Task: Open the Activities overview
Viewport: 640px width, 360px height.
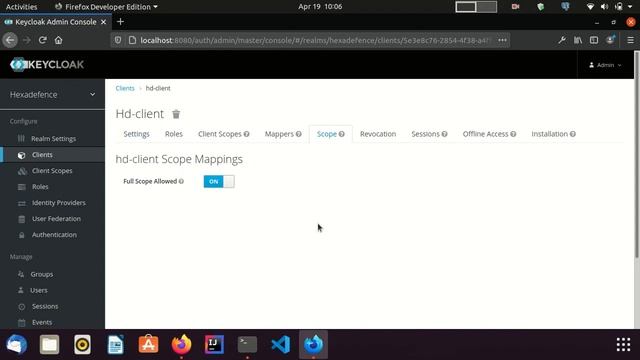Action: (x=21, y=7)
